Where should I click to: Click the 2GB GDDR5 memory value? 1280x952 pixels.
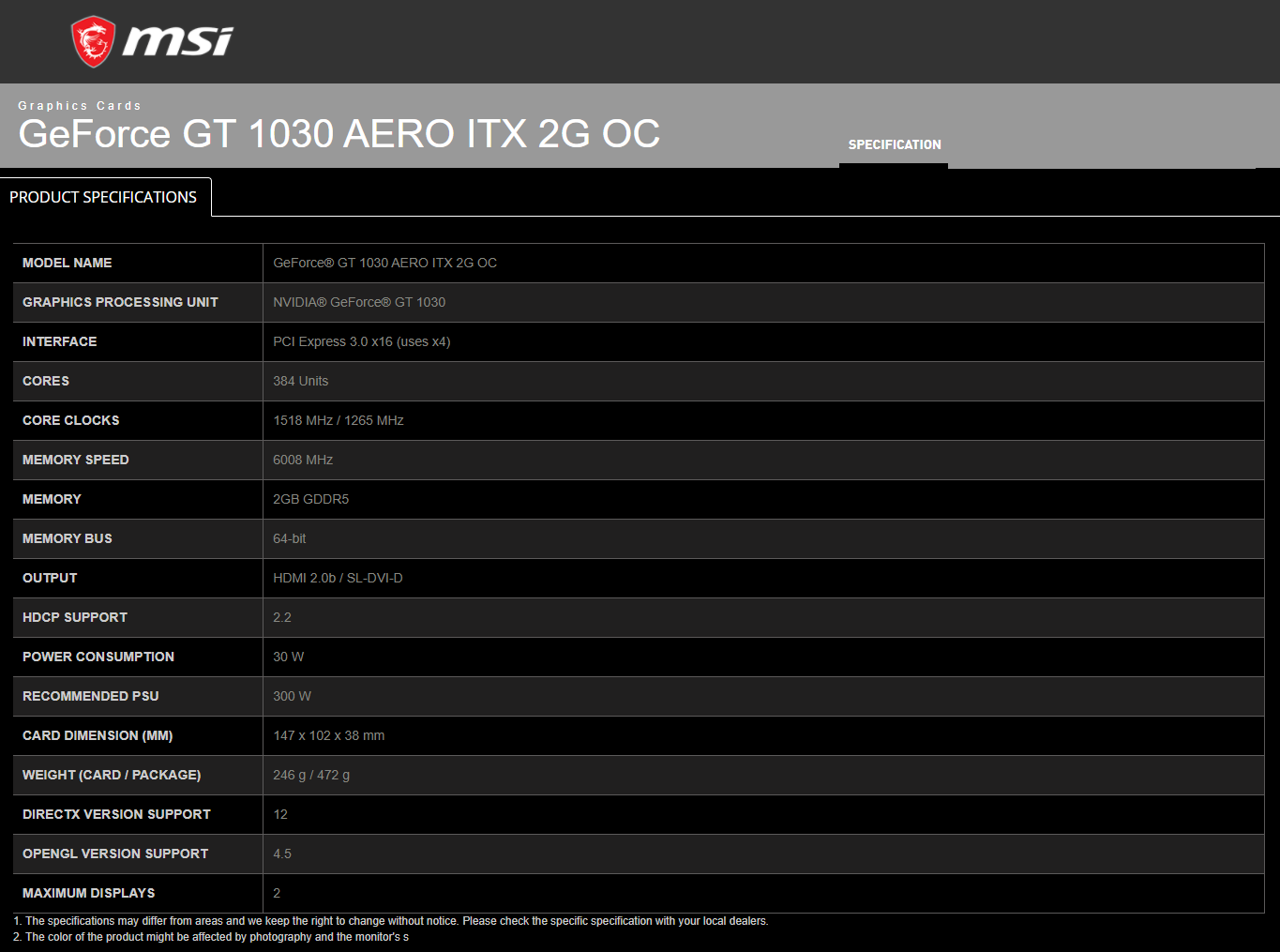[x=310, y=499]
